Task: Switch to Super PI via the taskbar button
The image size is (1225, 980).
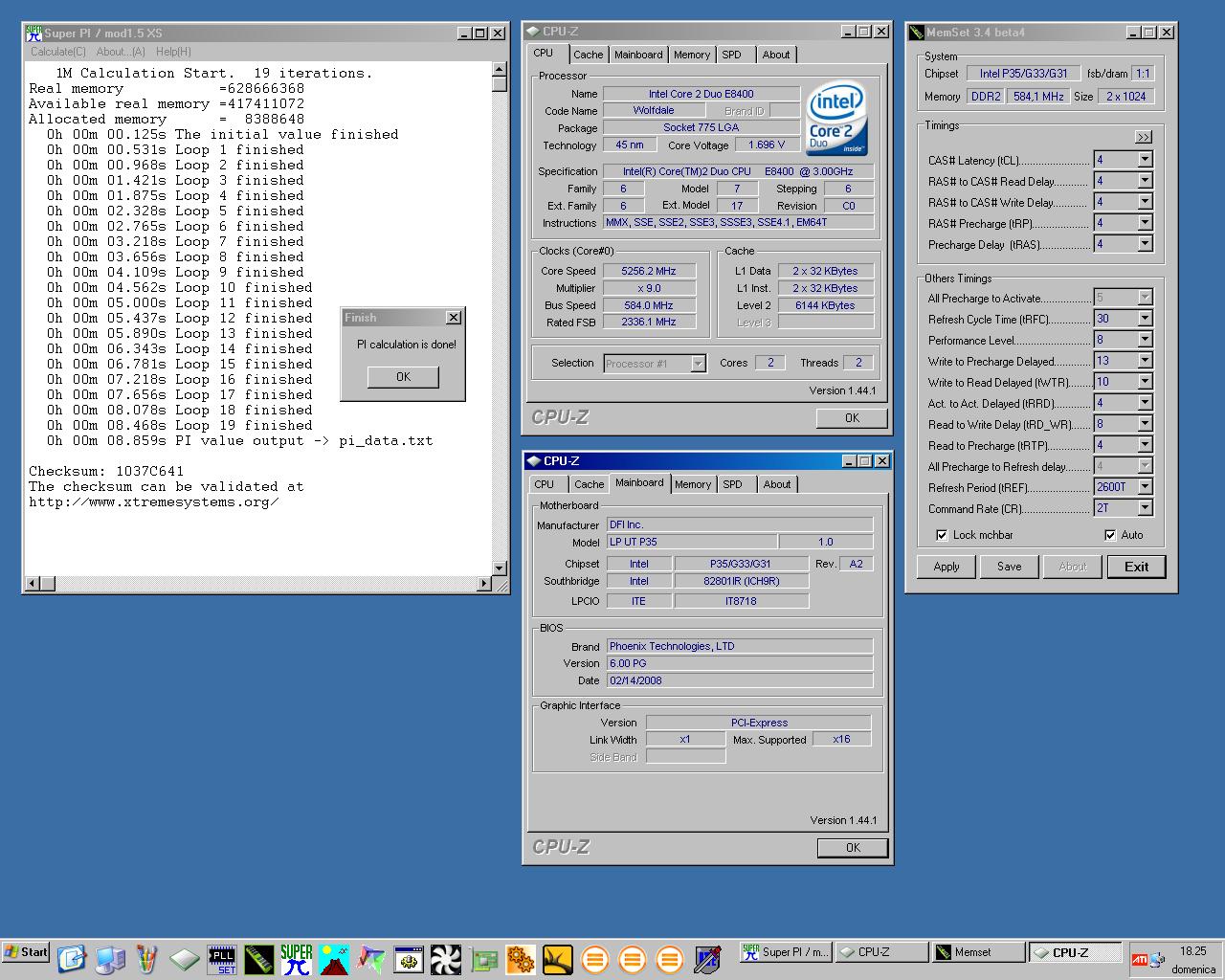Action: 785,952
